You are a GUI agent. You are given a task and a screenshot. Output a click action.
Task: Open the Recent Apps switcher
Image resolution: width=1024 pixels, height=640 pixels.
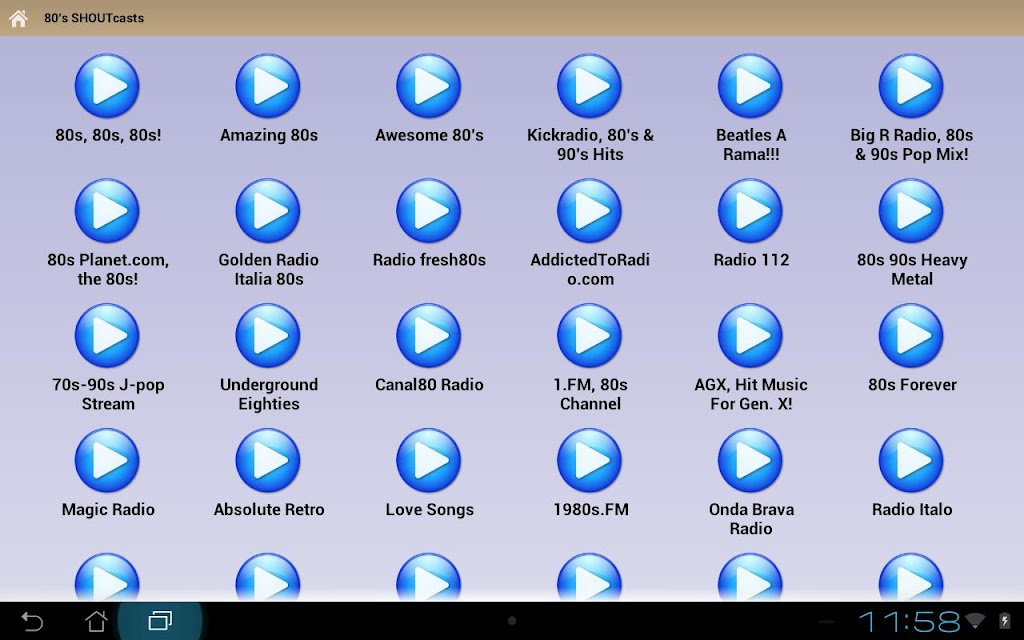tap(160, 620)
